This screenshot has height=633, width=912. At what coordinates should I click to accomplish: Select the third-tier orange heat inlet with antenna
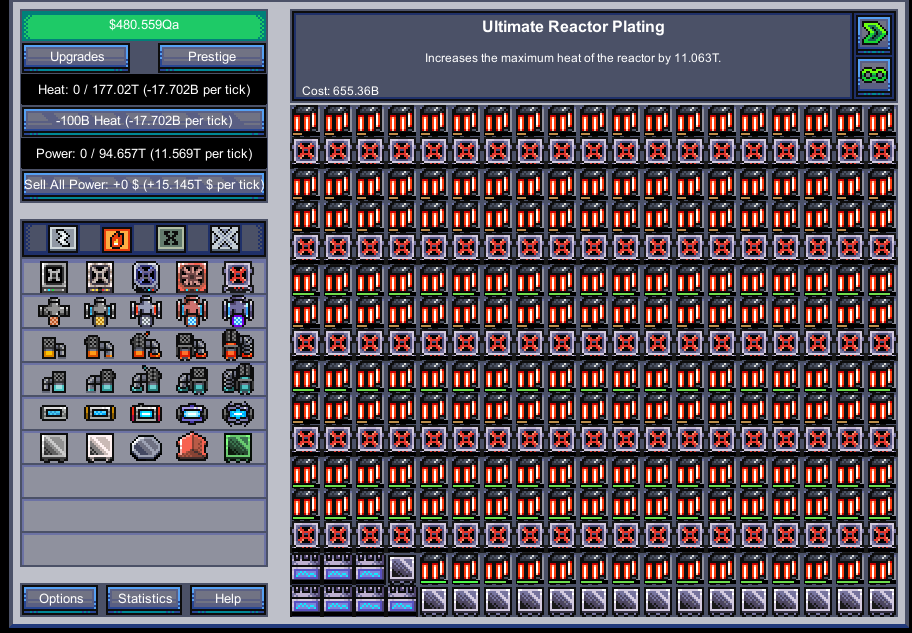click(x=145, y=345)
